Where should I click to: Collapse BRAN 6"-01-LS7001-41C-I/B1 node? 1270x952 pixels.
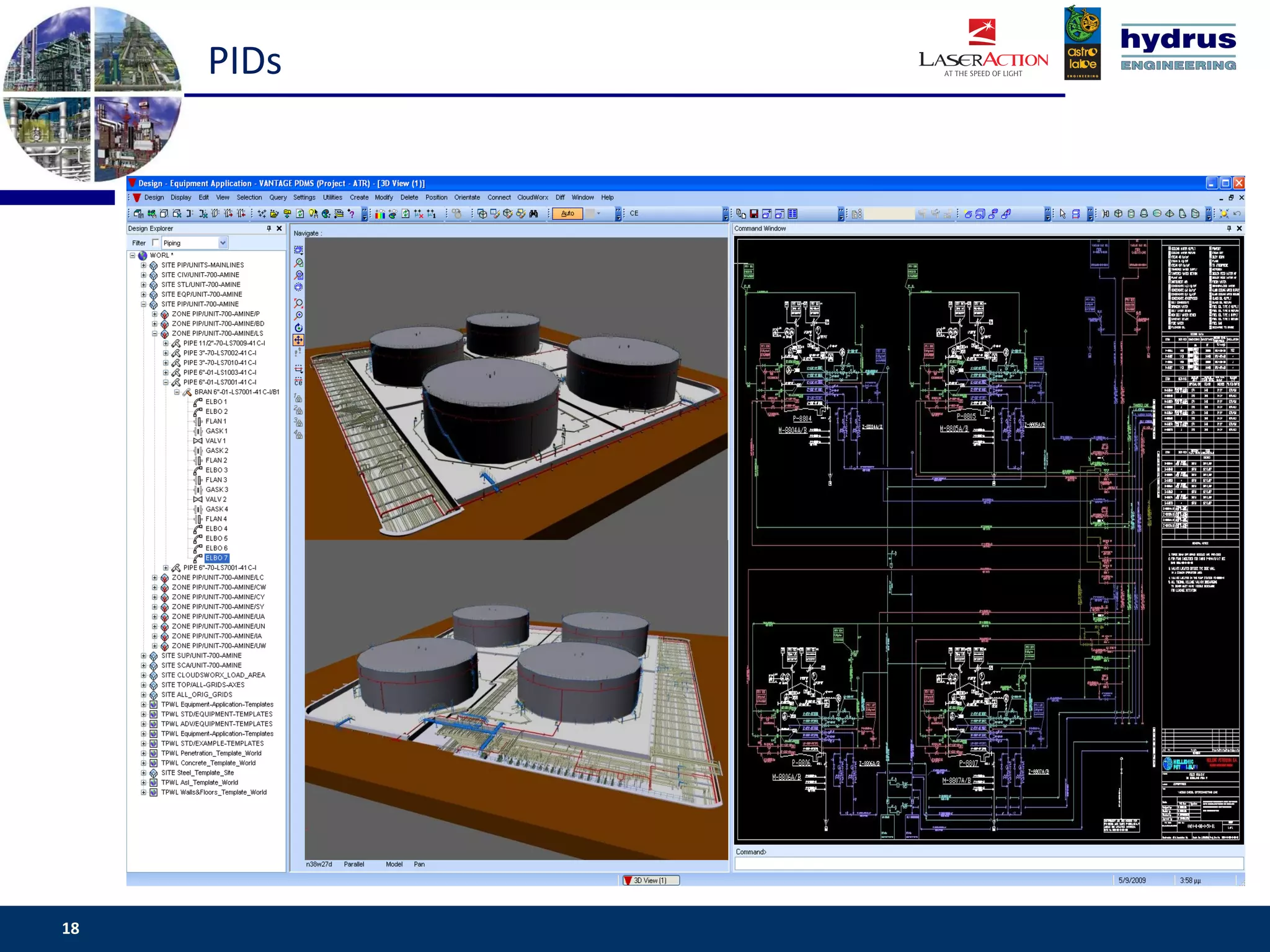tap(177, 392)
